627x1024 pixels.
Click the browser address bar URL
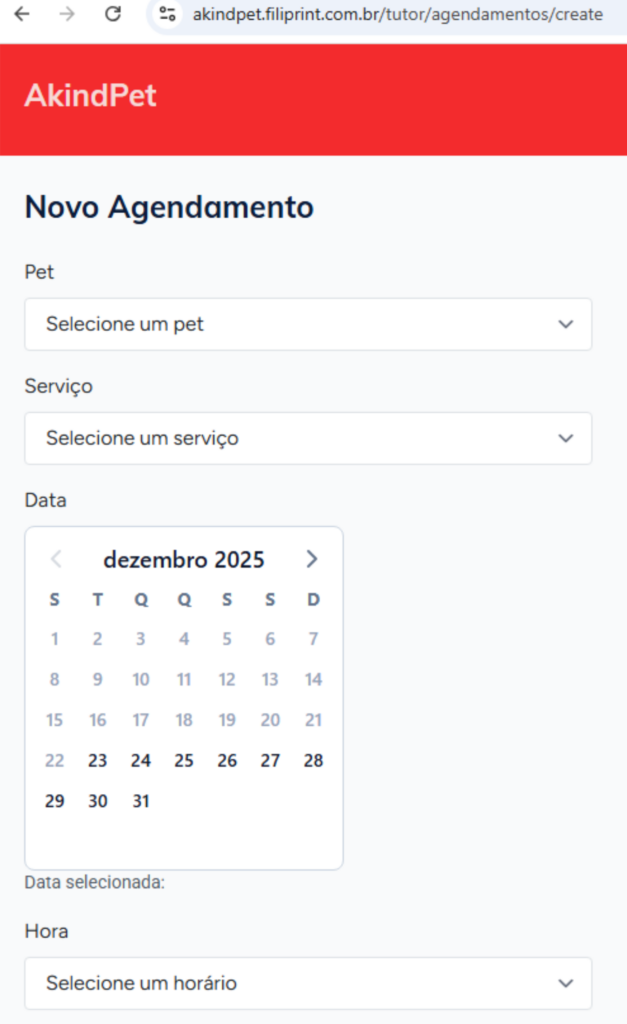coord(397,15)
